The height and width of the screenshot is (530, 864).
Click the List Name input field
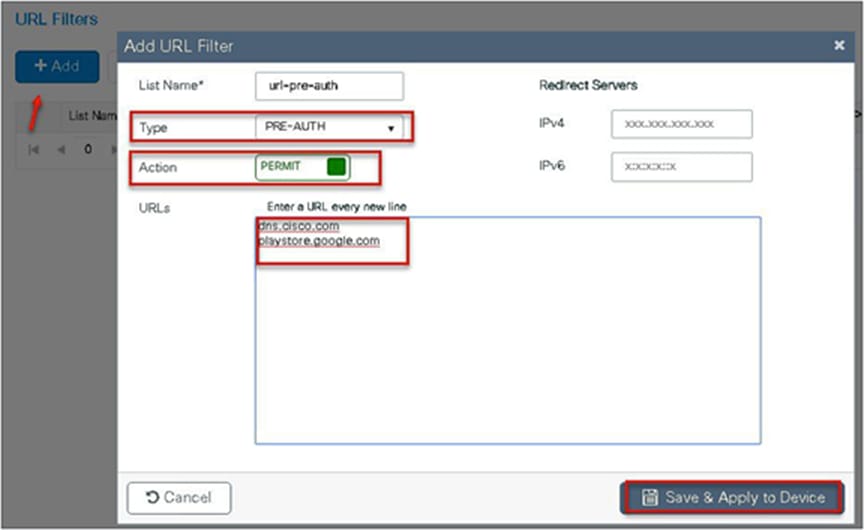(330, 86)
